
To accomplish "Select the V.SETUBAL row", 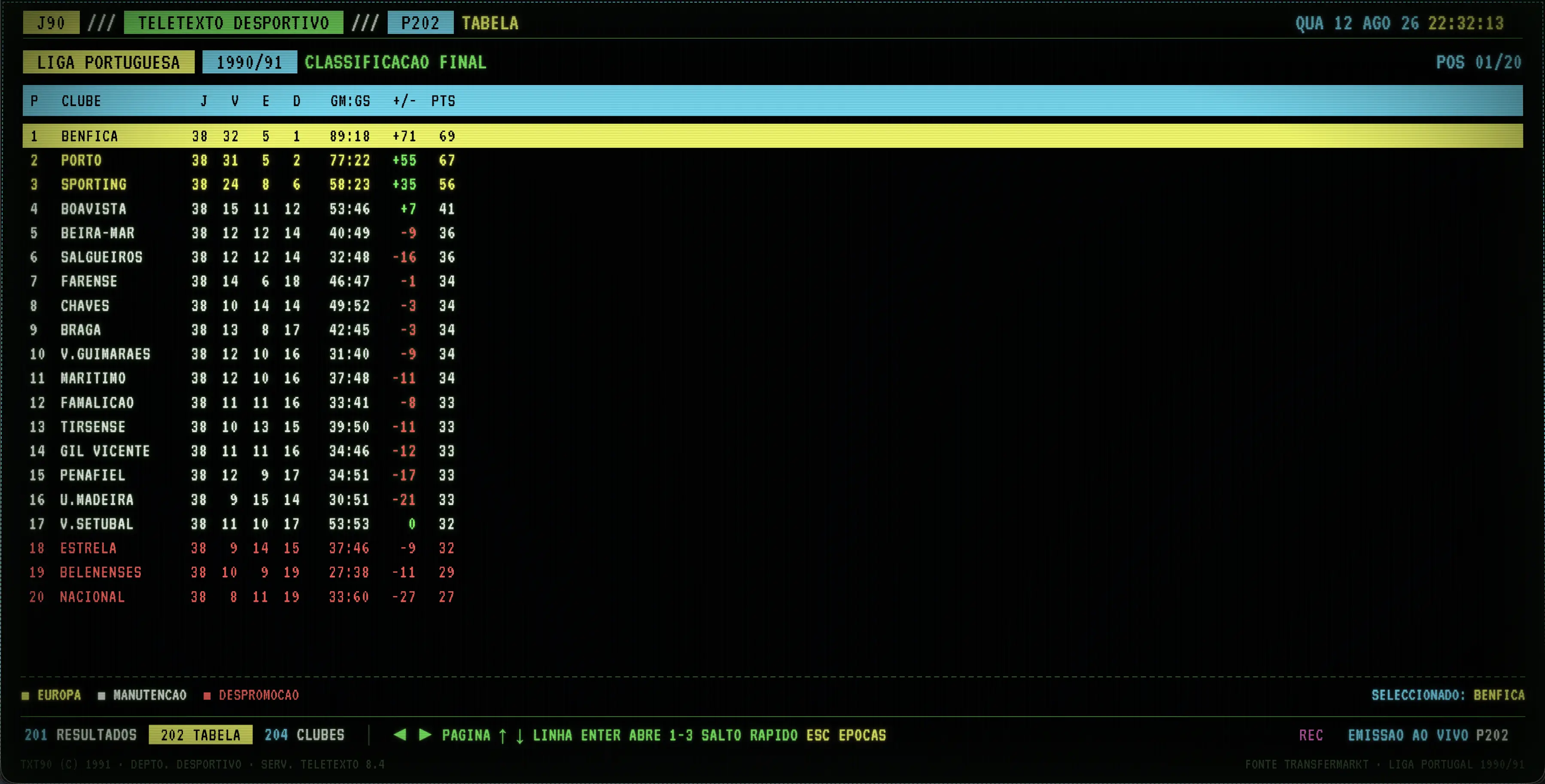I will pos(772,524).
